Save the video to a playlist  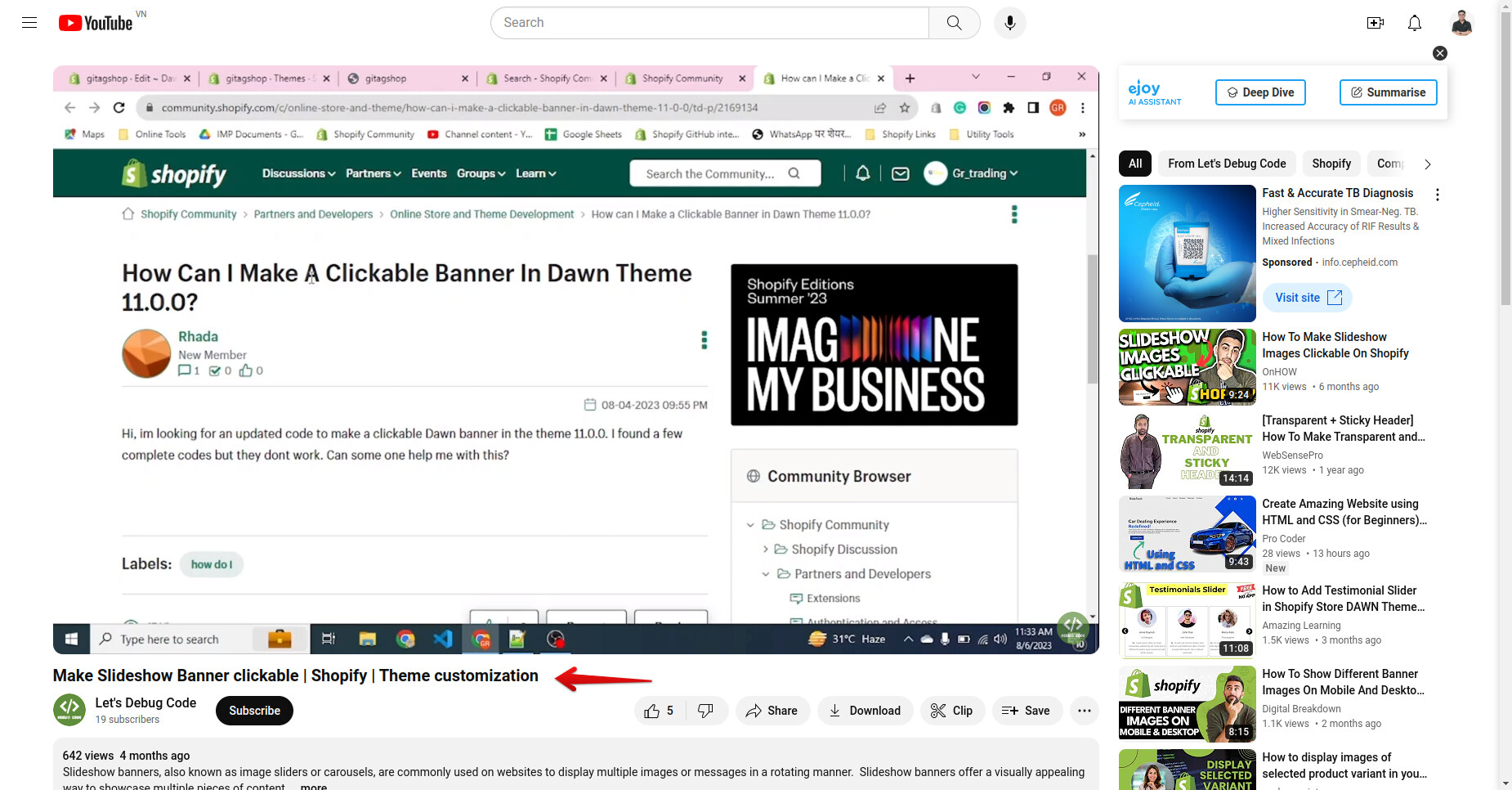click(x=1027, y=711)
